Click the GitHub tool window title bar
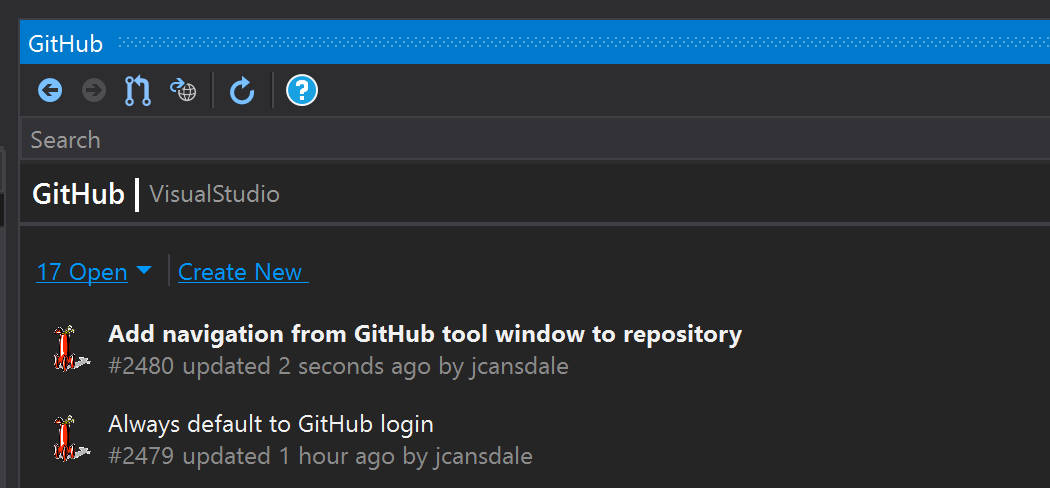1050x488 pixels. [x=535, y=44]
